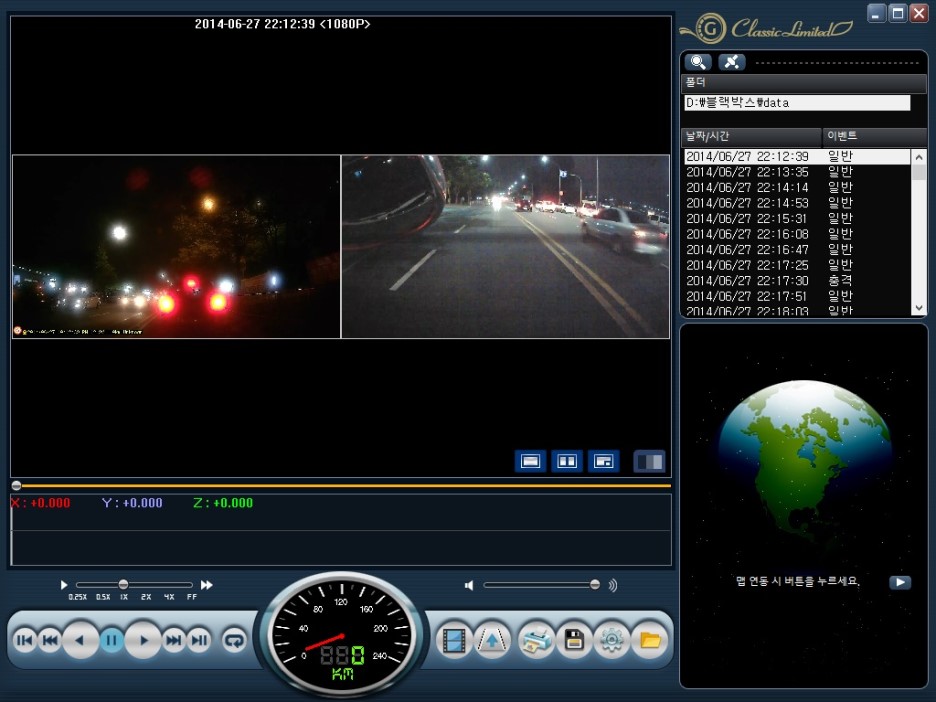936x702 pixels.
Task: Click the satellite GPS icon
Action: point(732,62)
